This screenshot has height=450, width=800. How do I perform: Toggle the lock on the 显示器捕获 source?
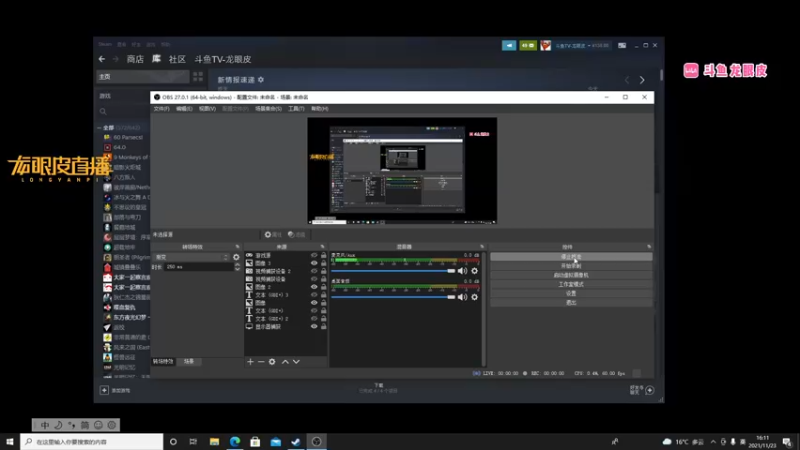(x=323, y=327)
